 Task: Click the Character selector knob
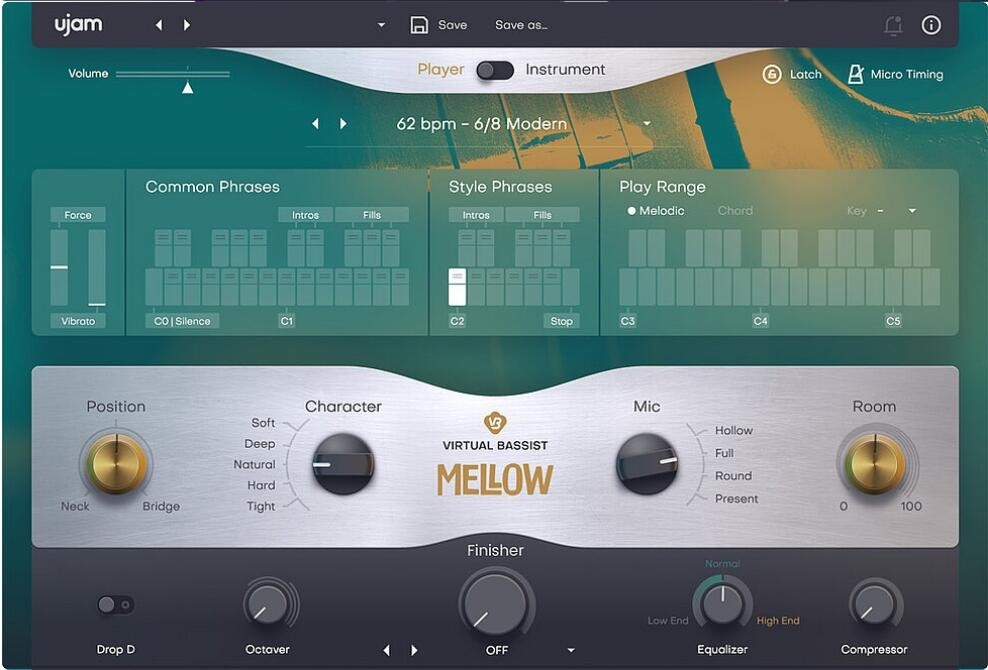(x=343, y=464)
